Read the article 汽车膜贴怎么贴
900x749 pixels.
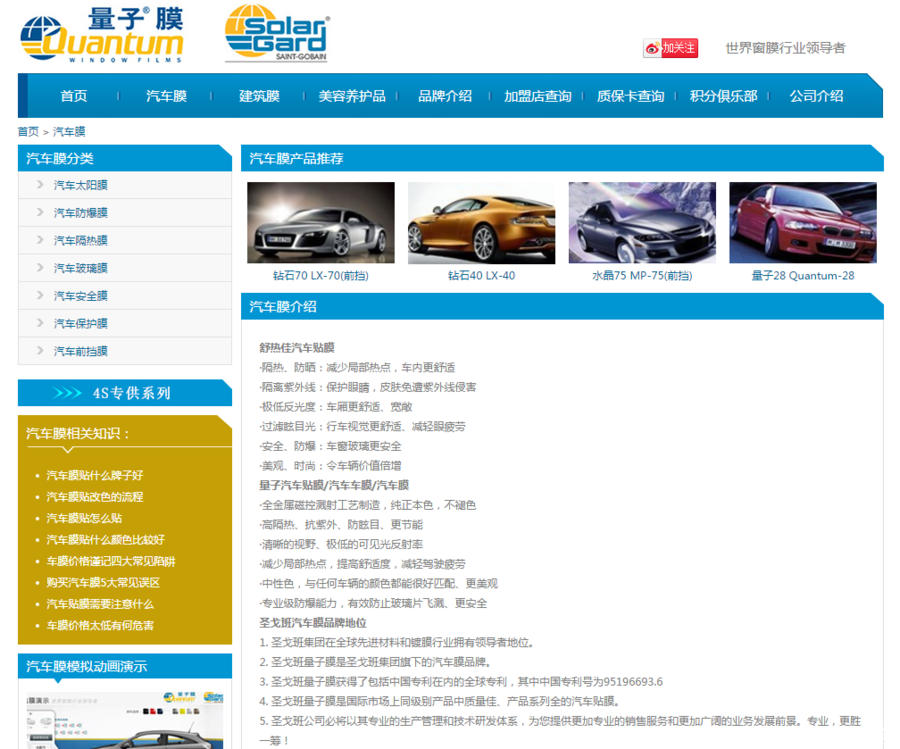(84, 518)
